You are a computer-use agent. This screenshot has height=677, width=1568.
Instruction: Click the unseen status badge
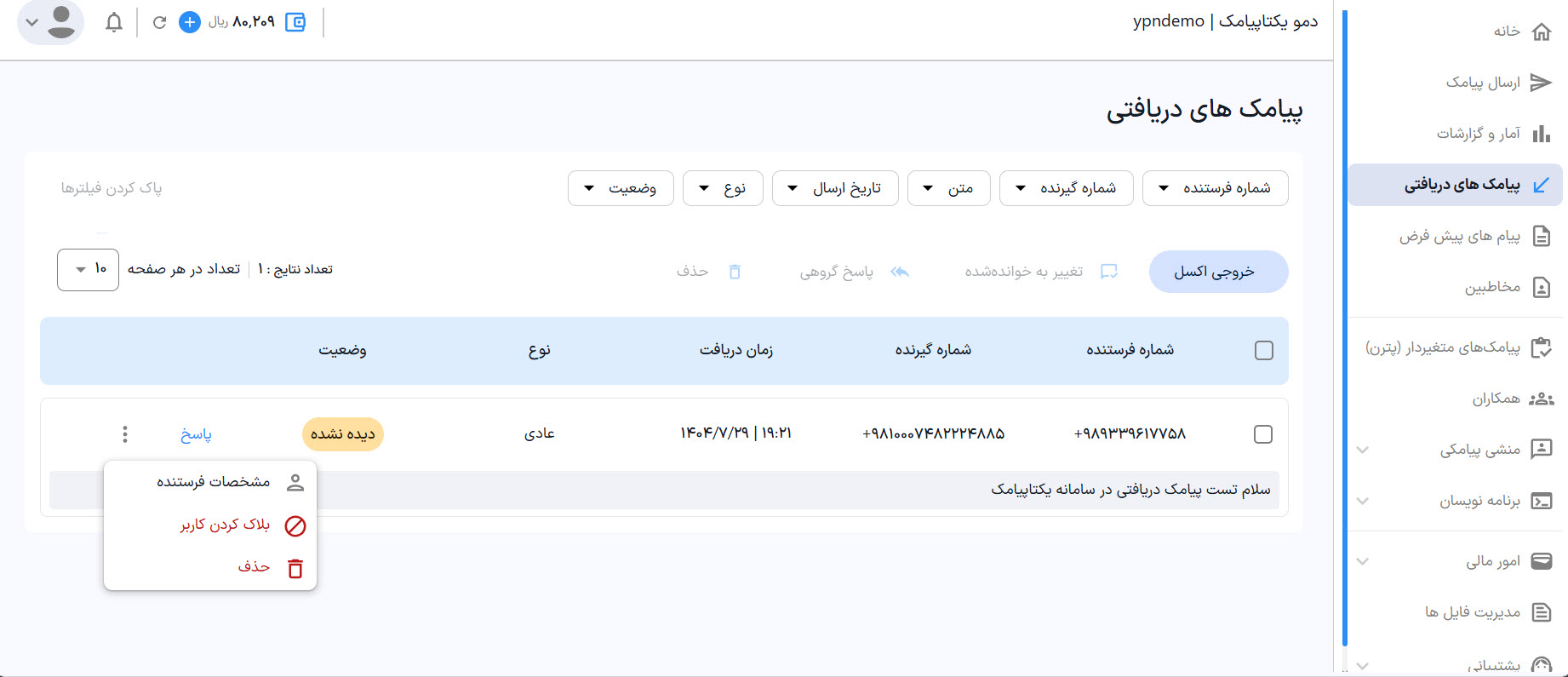pyautogui.click(x=343, y=434)
